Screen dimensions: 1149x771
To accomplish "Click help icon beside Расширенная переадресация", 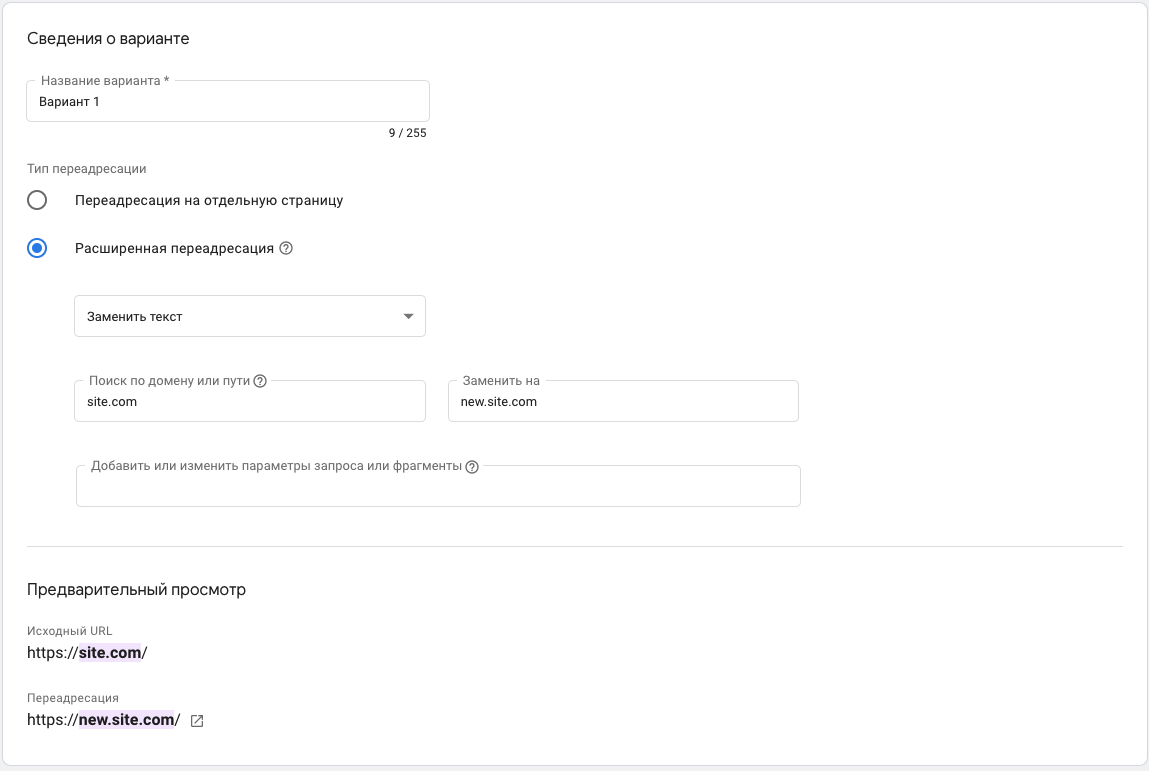I will [286, 249].
